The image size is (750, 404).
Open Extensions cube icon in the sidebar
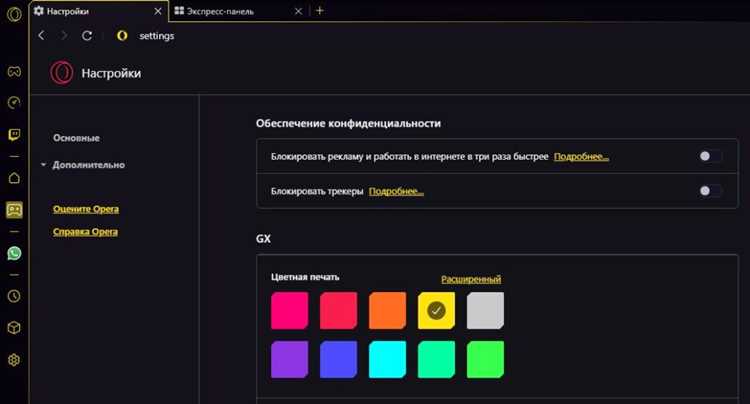(x=14, y=328)
